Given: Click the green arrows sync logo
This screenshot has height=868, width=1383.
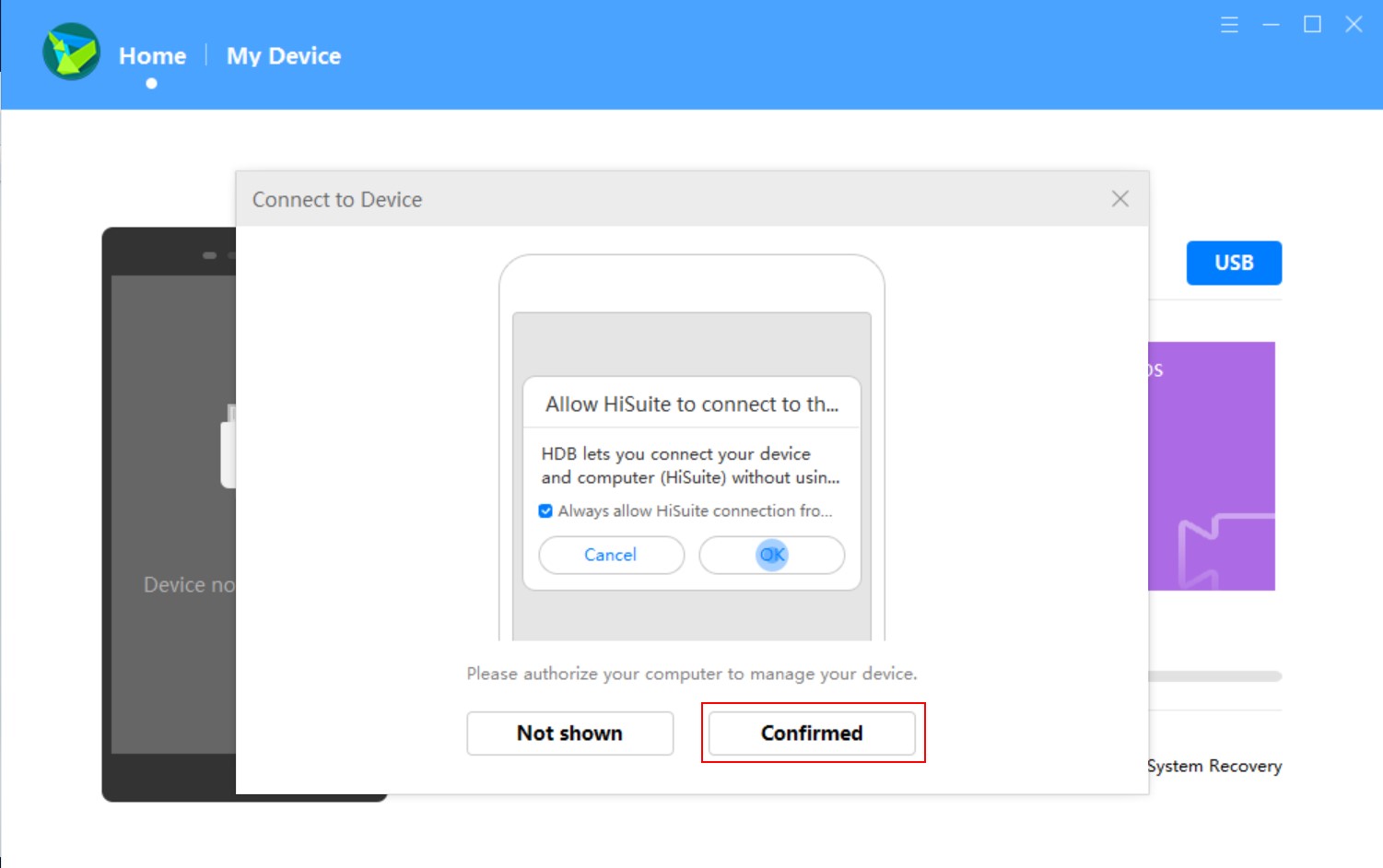Looking at the screenshot, I should click(70, 53).
